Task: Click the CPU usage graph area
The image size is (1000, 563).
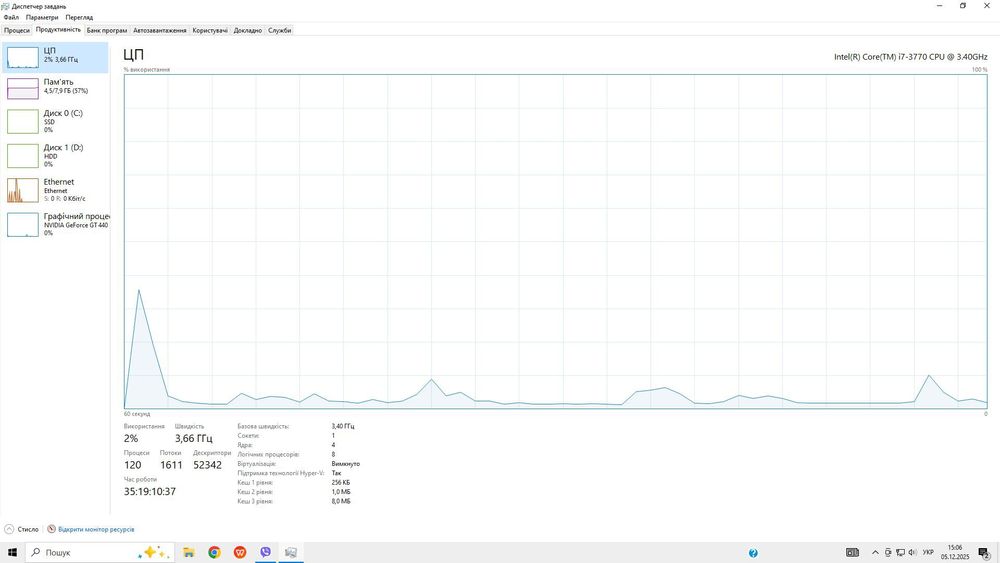Action: (555, 241)
